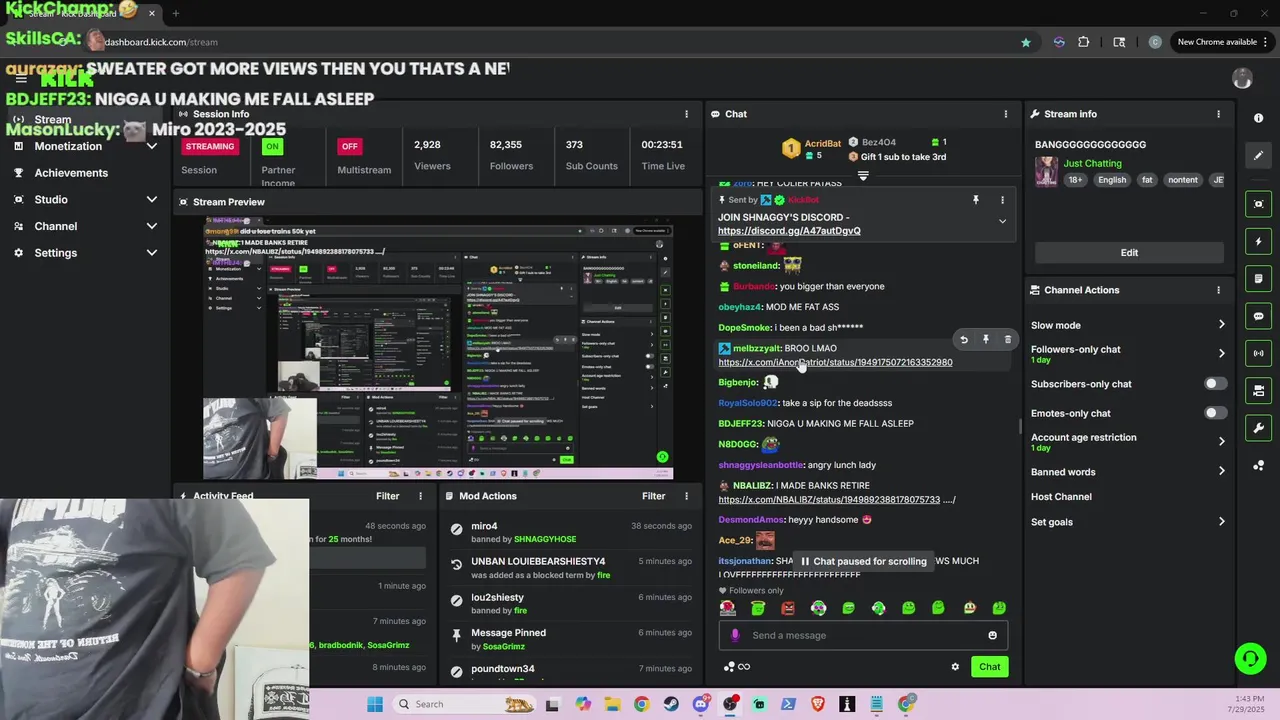
Task: Open the Mod Actions three-dot menu
Action: tap(686, 496)
